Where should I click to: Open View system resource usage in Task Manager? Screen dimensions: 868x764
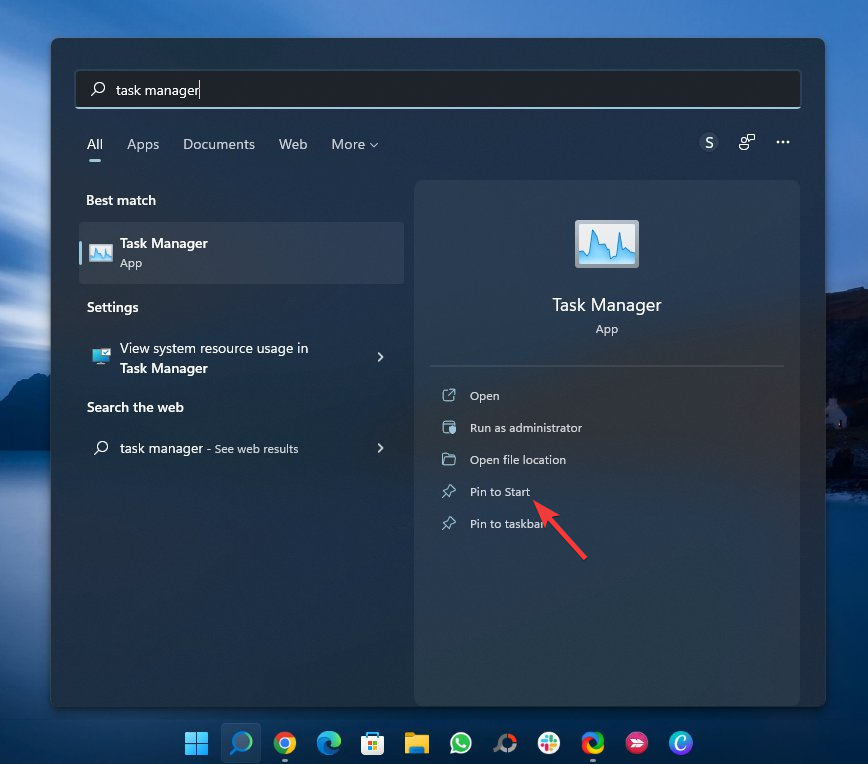pos(241,358)
